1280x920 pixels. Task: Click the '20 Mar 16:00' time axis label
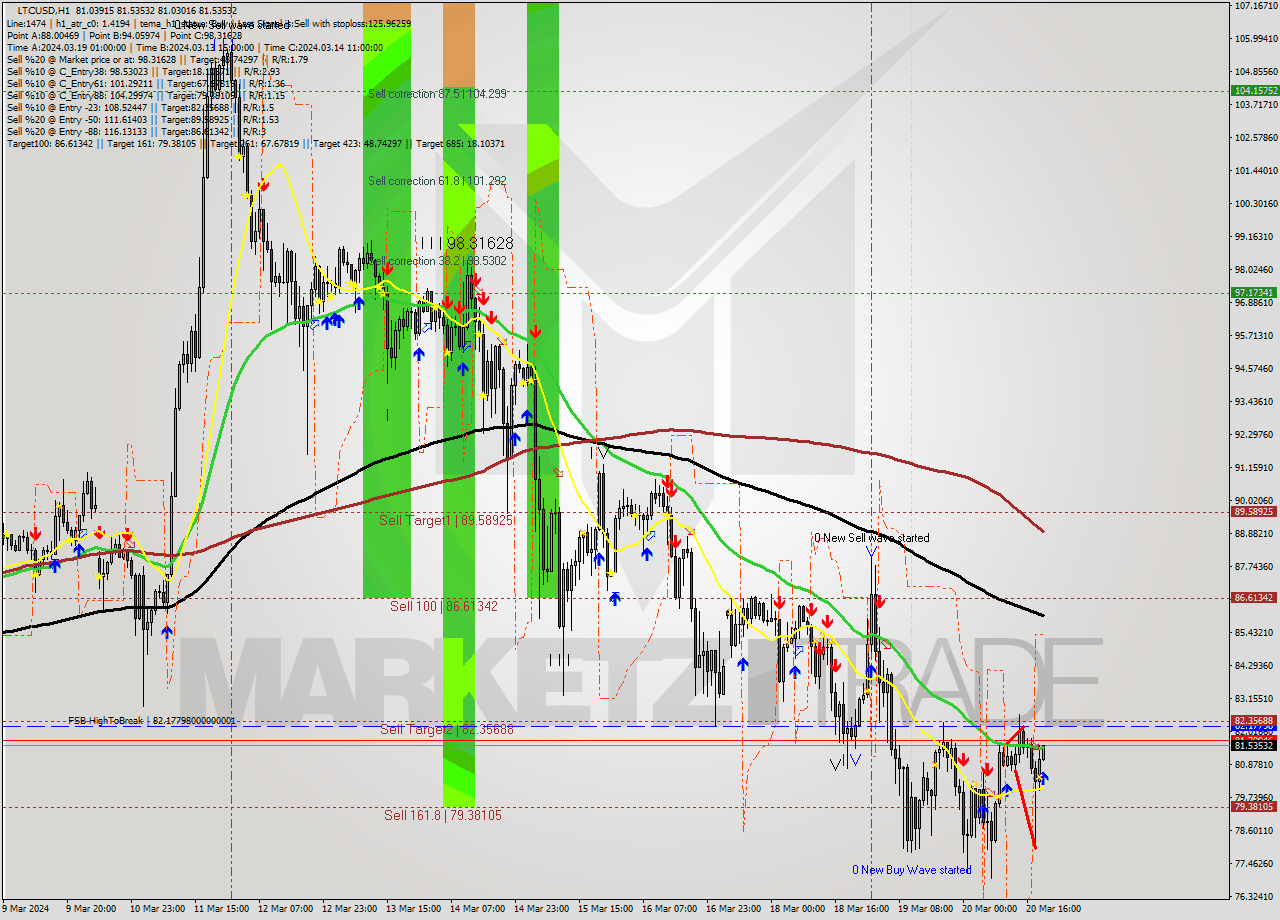click(1055, 909)
